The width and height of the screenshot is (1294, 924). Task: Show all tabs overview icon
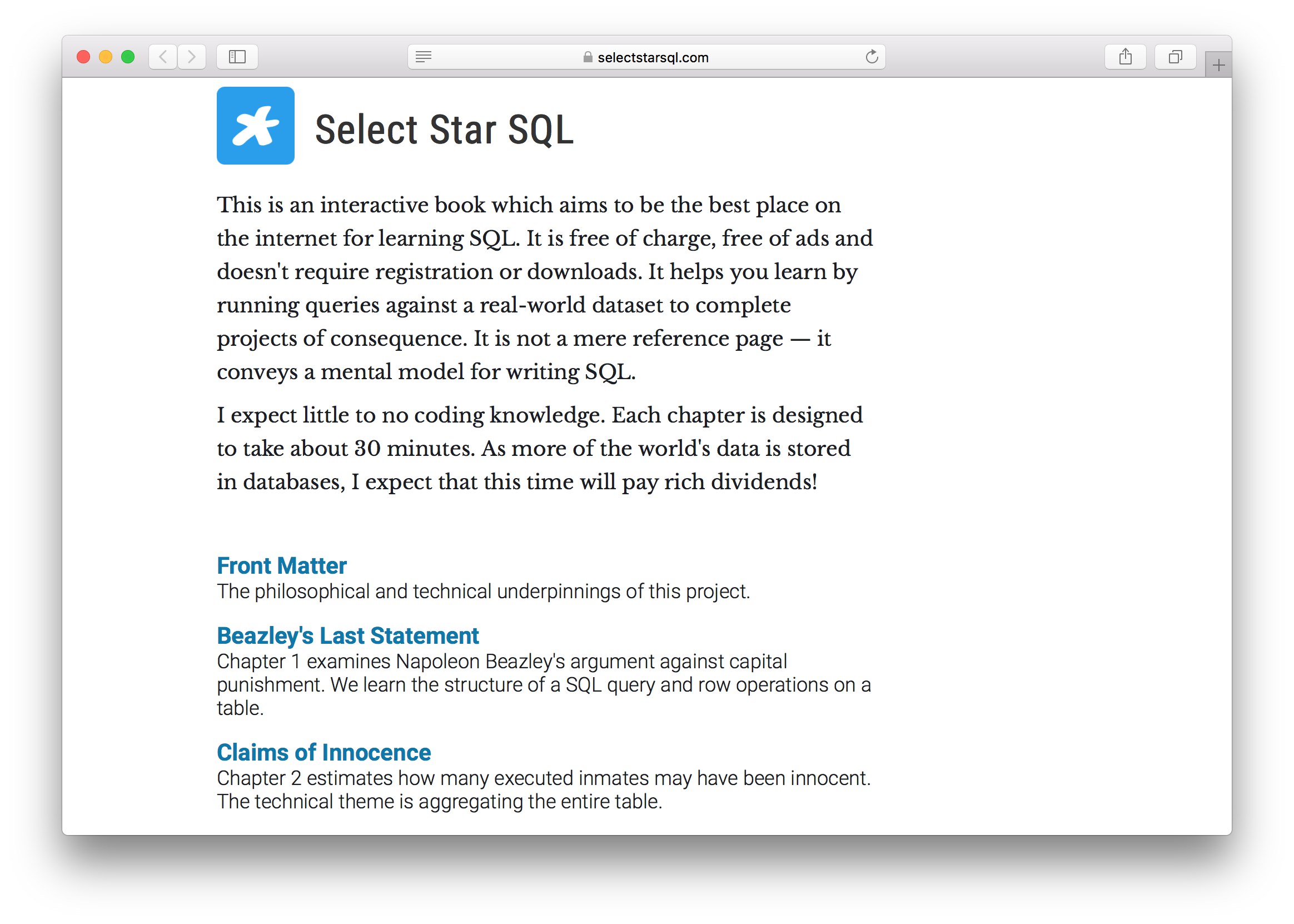tap(1176, 57)
